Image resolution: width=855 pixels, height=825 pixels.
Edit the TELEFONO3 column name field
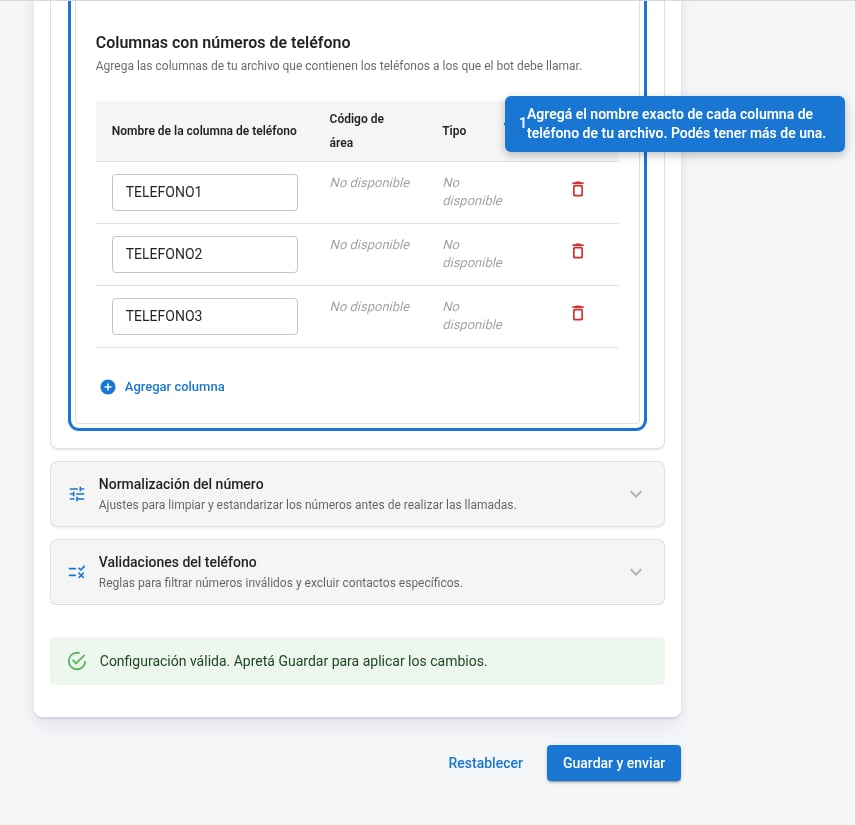pos(205,316)
